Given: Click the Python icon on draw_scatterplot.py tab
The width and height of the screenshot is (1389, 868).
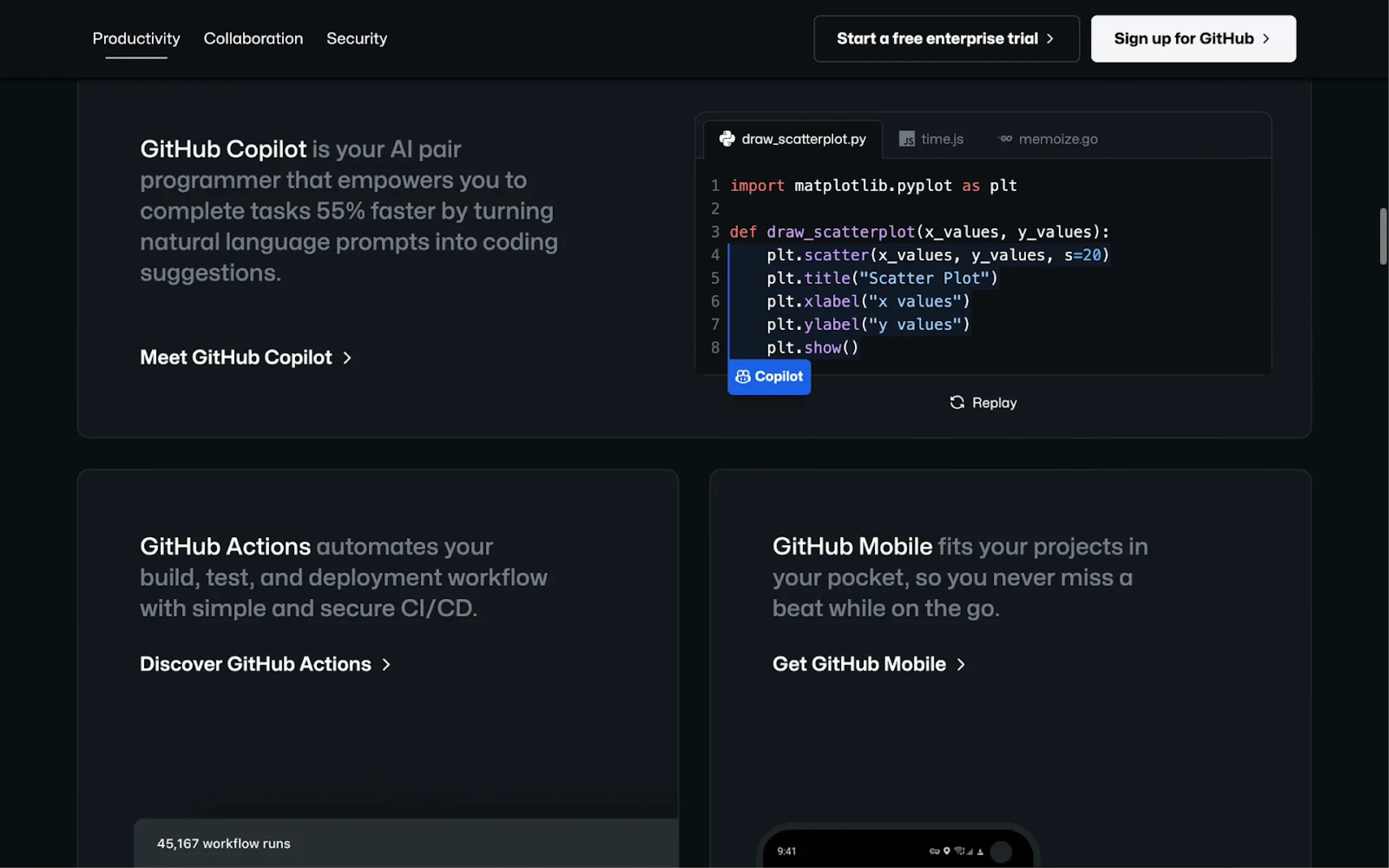Looking at the screenshot, I should 727,139.
